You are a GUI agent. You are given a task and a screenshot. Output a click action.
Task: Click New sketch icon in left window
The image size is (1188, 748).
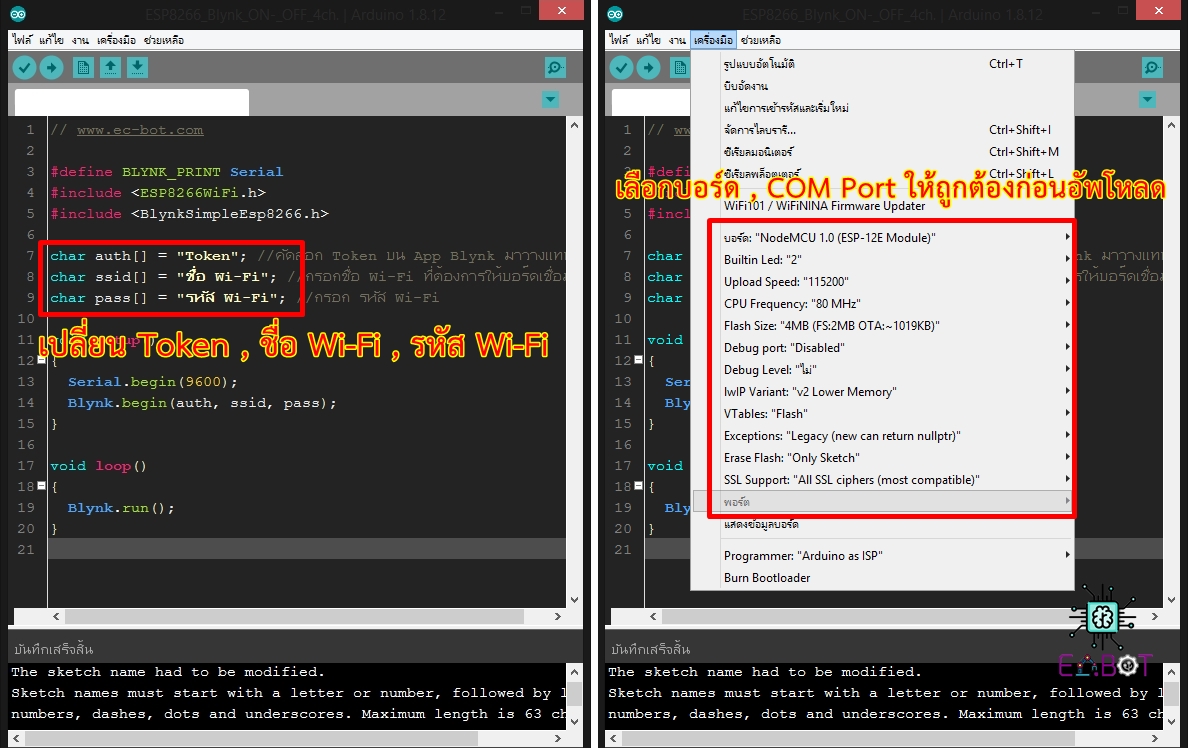coord(83,67)
